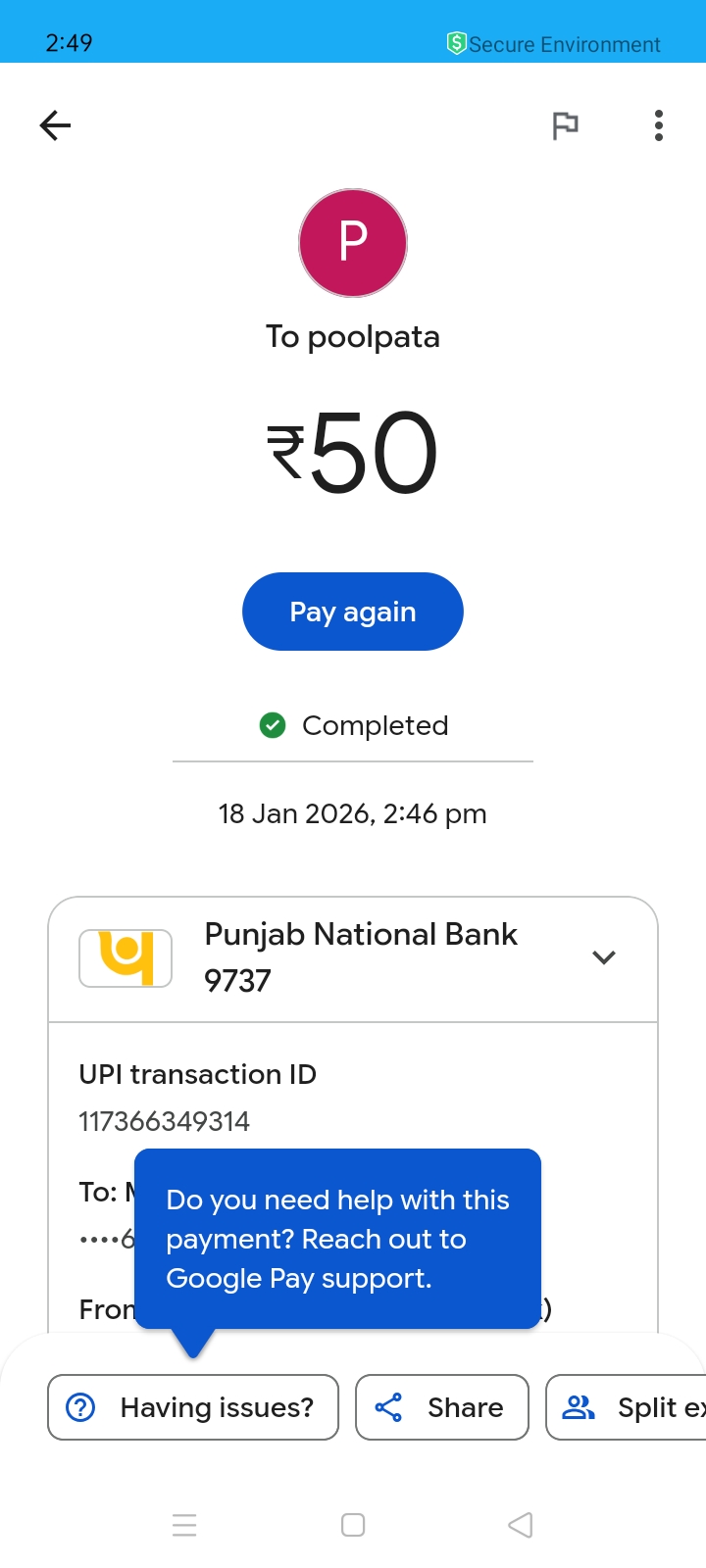The width and height of the screenshot is (706, 1568).
Task: Tap the Google Pay support tooltip
Action: point(337,1239)
